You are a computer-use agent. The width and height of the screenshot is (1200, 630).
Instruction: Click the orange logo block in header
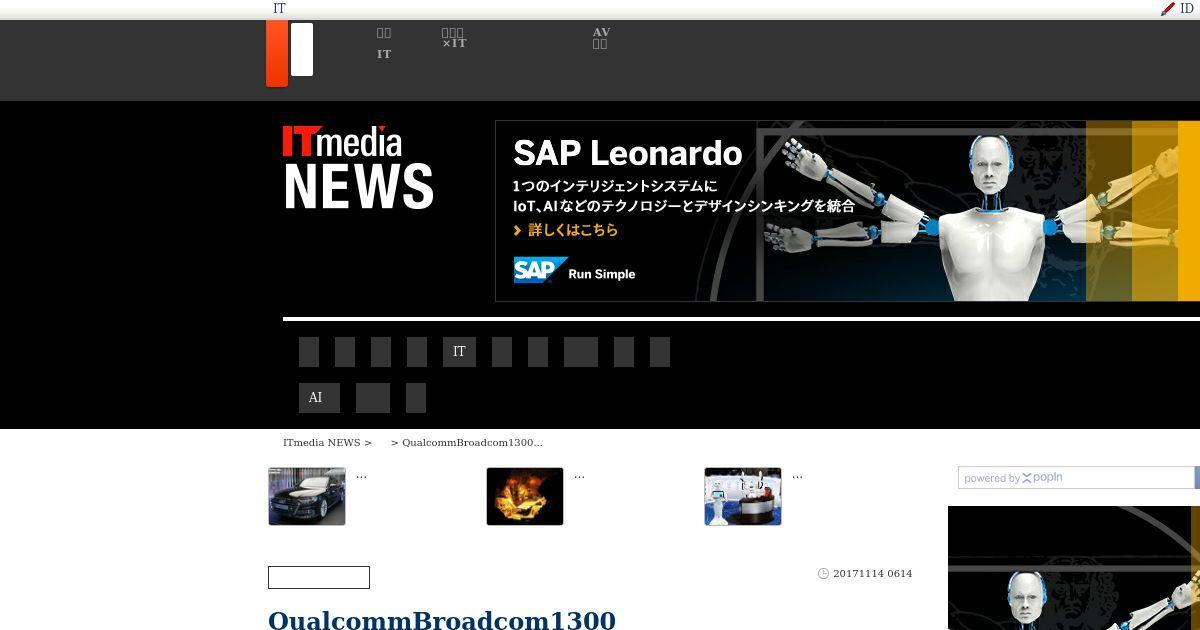pyautogui.click(x=277, y=53)
